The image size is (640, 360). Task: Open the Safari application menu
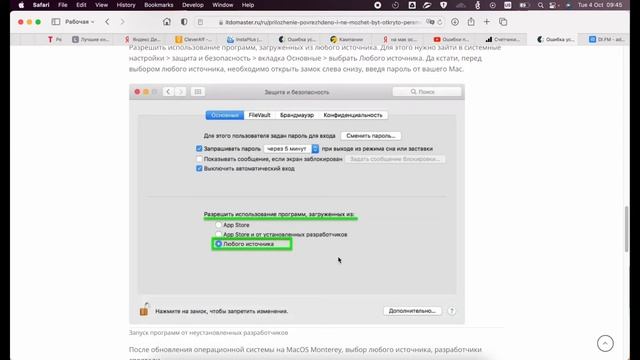tap(41, 5)
